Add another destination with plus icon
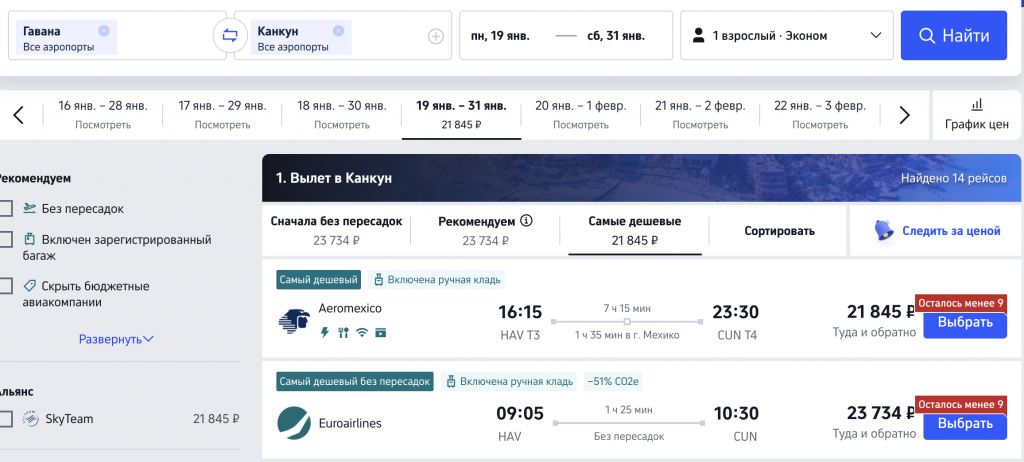Viewport: 1024px width, 462px height. coord(435,37)
